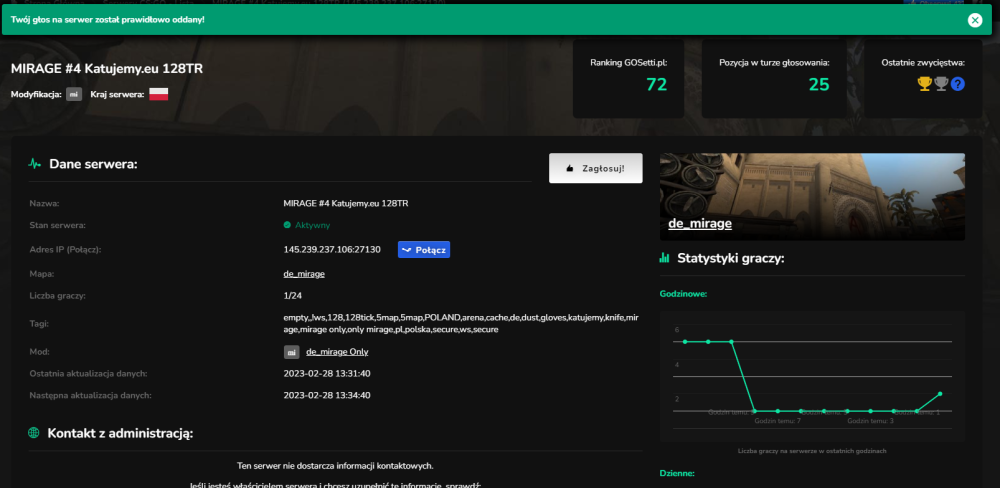This screenshot has height=488, width=1000.
Task: Click the pulse icon beside Dane serwera
Action: coord(35,164)
